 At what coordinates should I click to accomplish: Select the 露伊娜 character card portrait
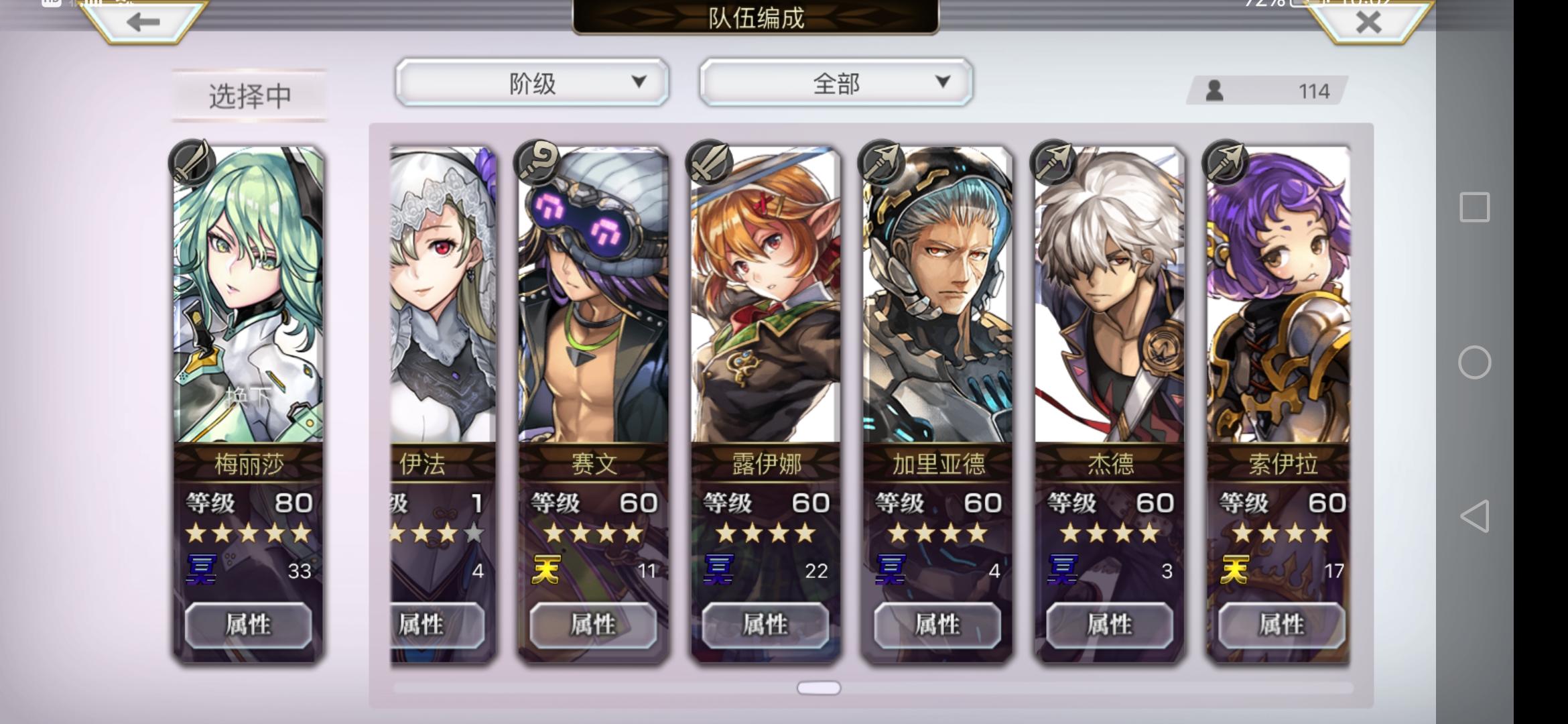tap(766, 295)
